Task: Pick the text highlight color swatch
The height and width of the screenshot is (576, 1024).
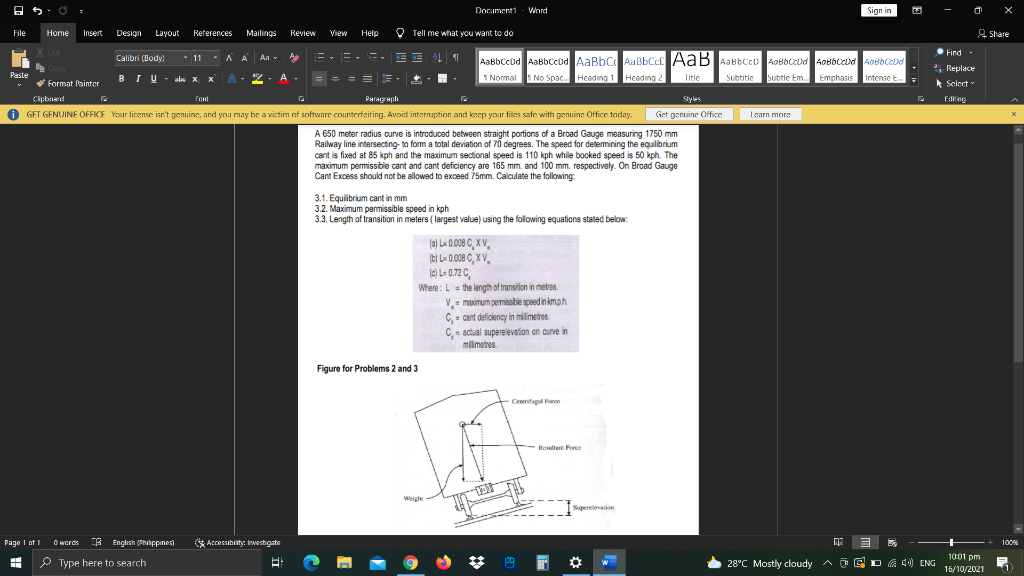Action: tap(258, 79)
